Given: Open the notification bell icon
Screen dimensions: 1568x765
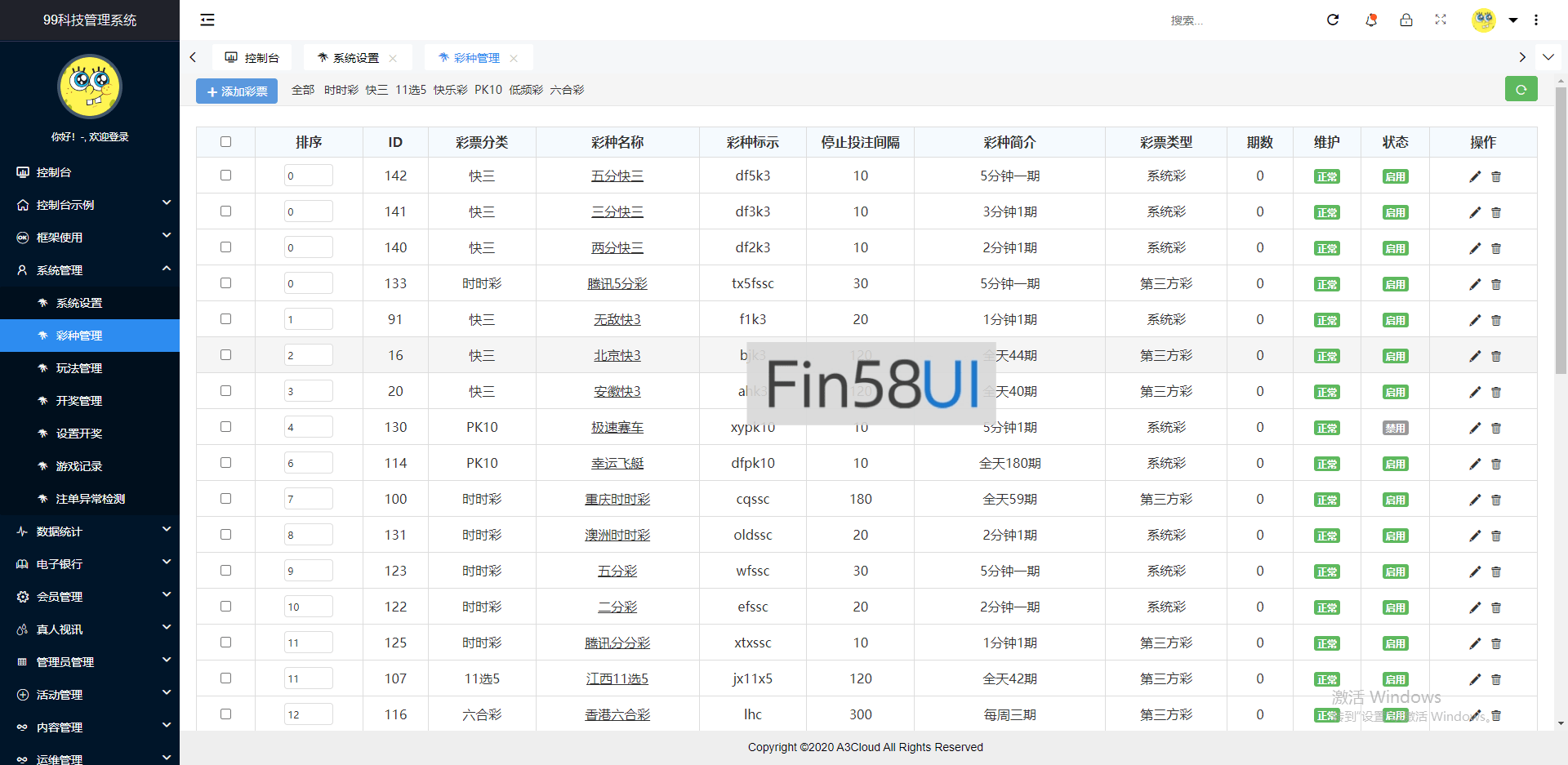Looking at the screenshot, I should (x=1371, y=20).
